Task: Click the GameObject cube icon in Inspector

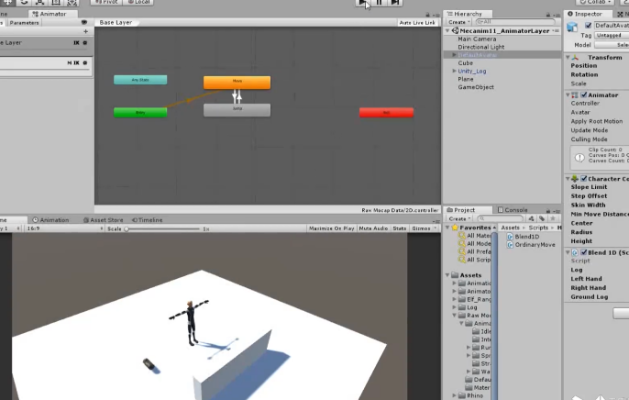Action: 572,26
